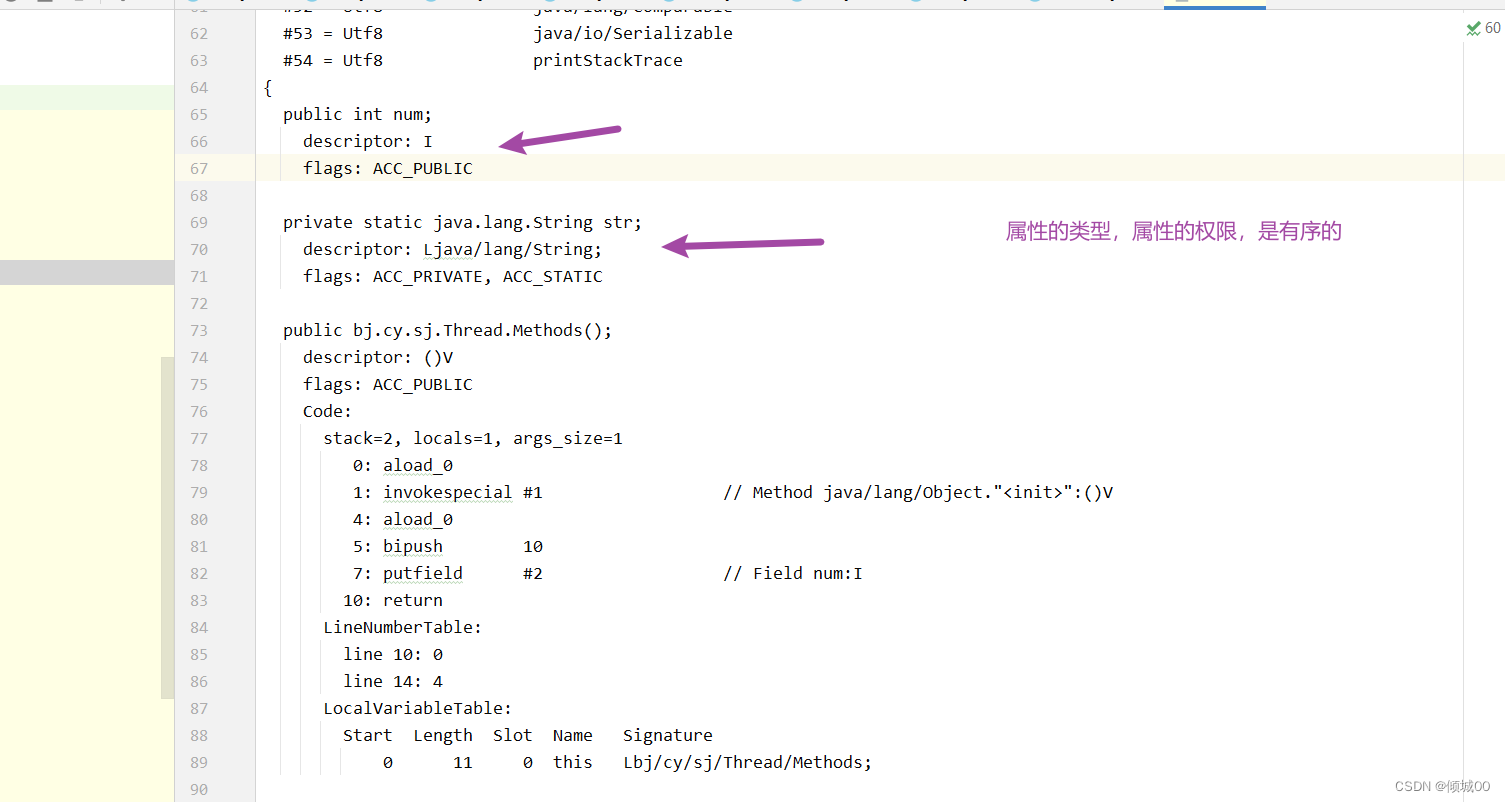Click the text "#53 = Utf8"
The height and width of the screenshot is (802, 1505).
333,33
